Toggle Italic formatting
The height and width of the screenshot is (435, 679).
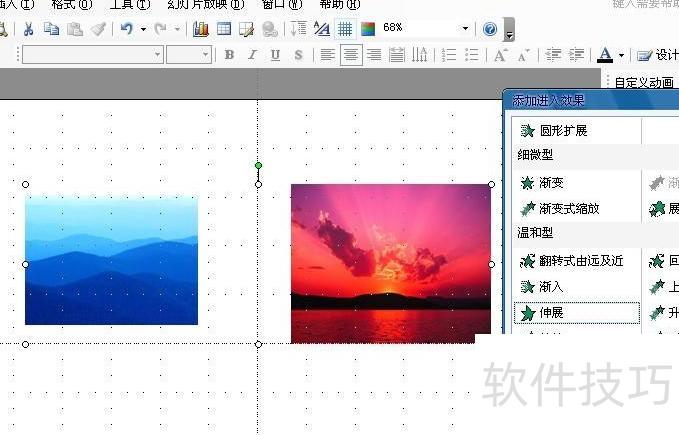pos(252,55)
